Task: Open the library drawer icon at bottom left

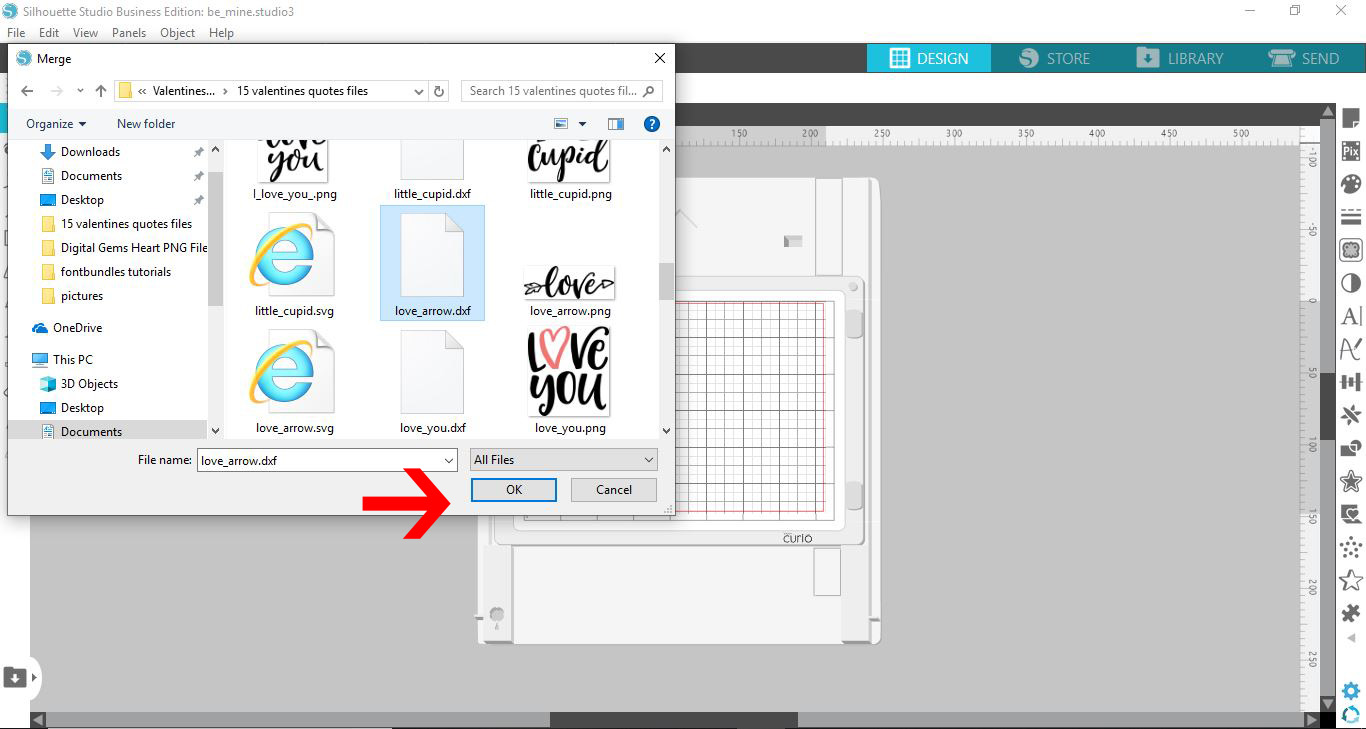Action: pos(15,677)
